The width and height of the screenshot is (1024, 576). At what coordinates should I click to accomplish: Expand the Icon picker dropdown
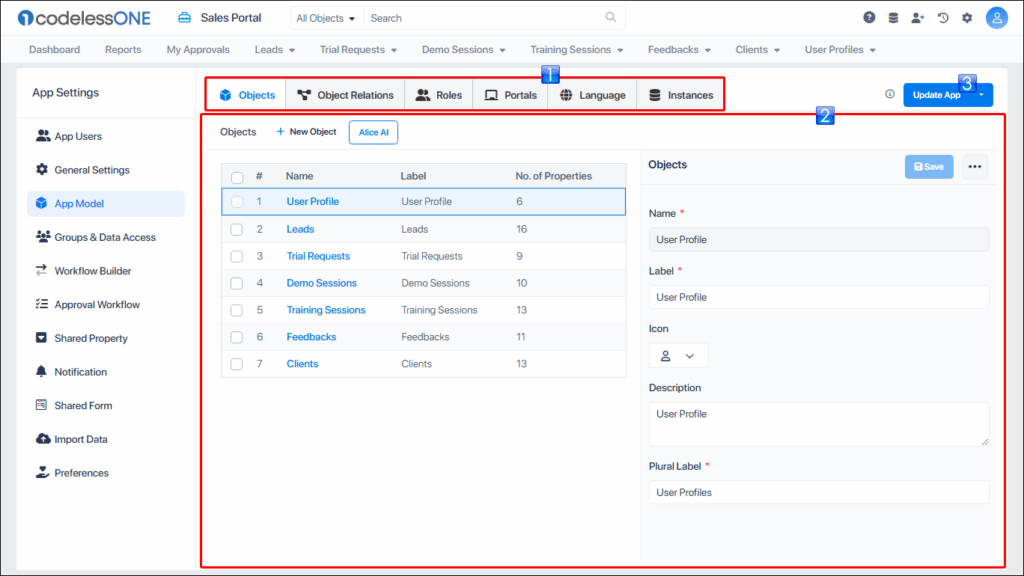coord(678,354)
